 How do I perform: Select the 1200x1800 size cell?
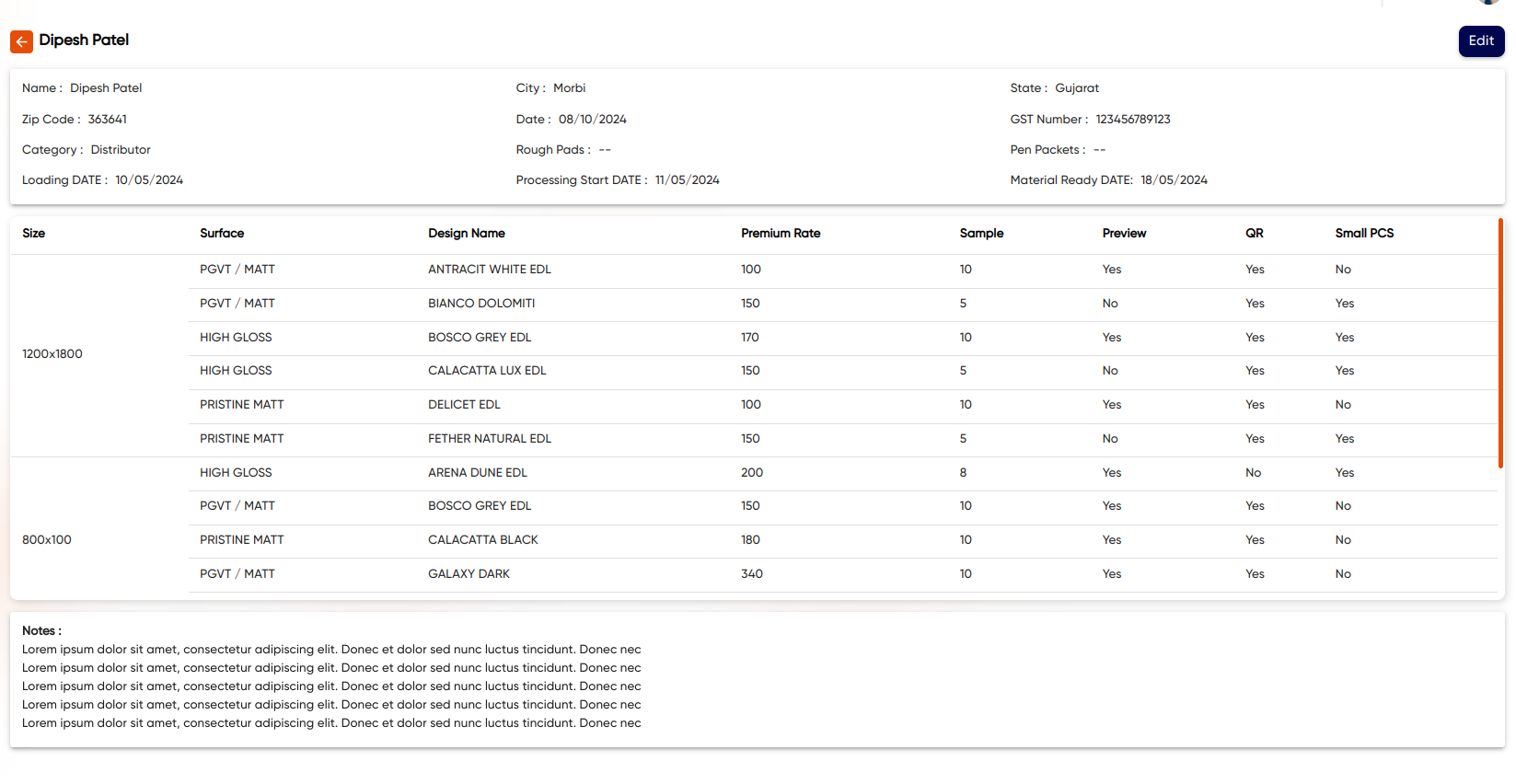[52, 354]
